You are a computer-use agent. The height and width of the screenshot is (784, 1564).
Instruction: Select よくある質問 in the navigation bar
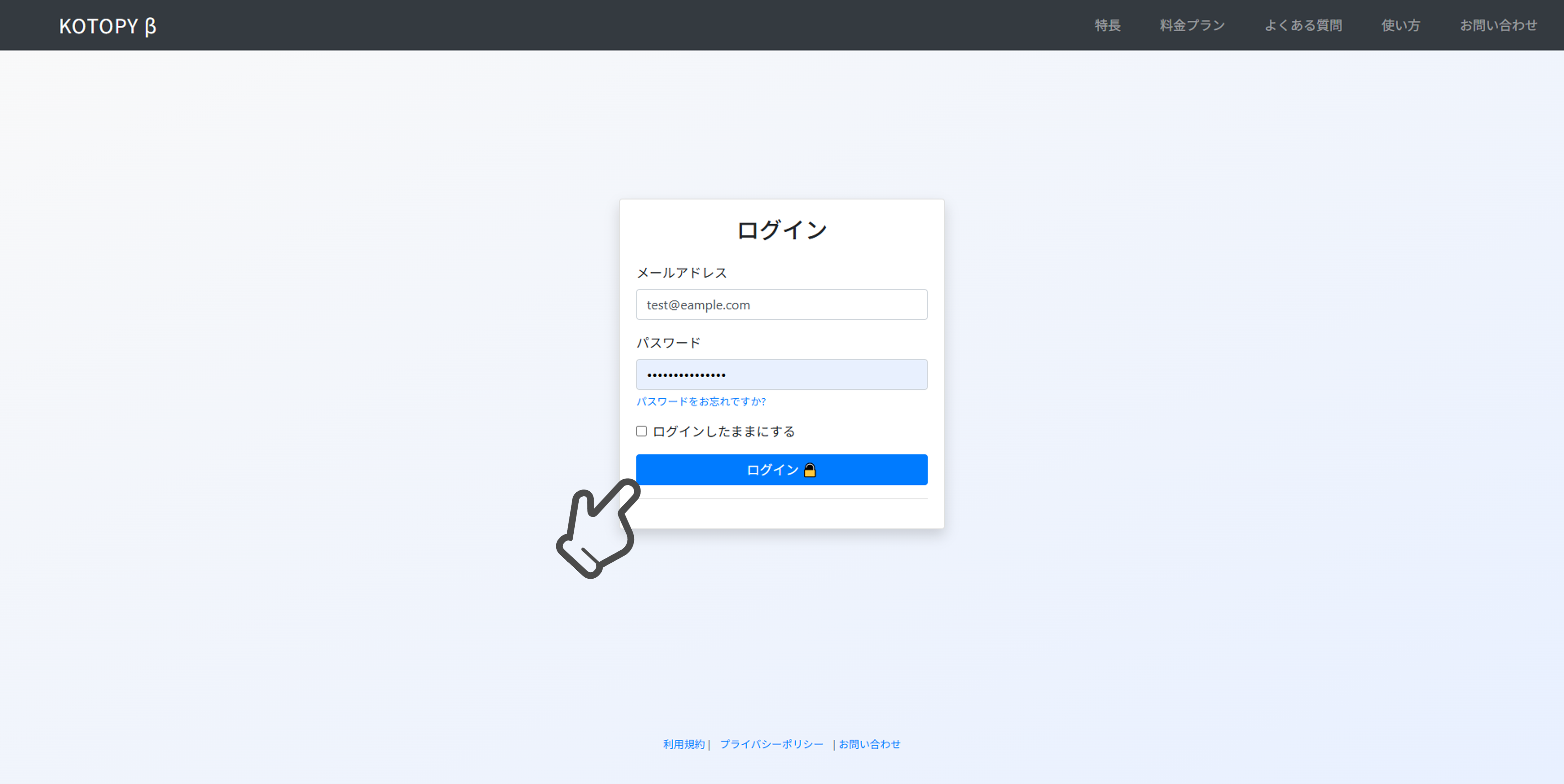(x=1304, y=25)
